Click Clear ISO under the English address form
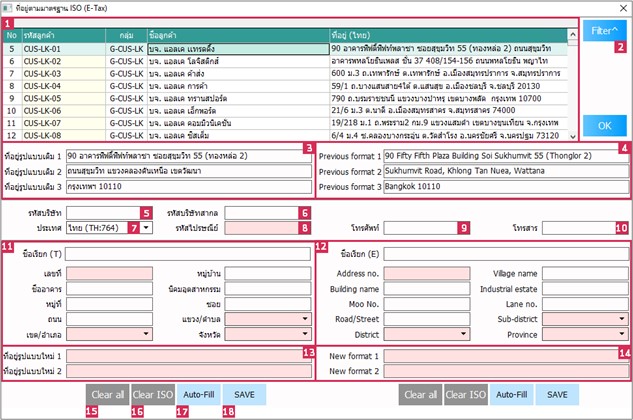Screen dimensions: 633x420 pyautogui.click(x=466, y=395)
